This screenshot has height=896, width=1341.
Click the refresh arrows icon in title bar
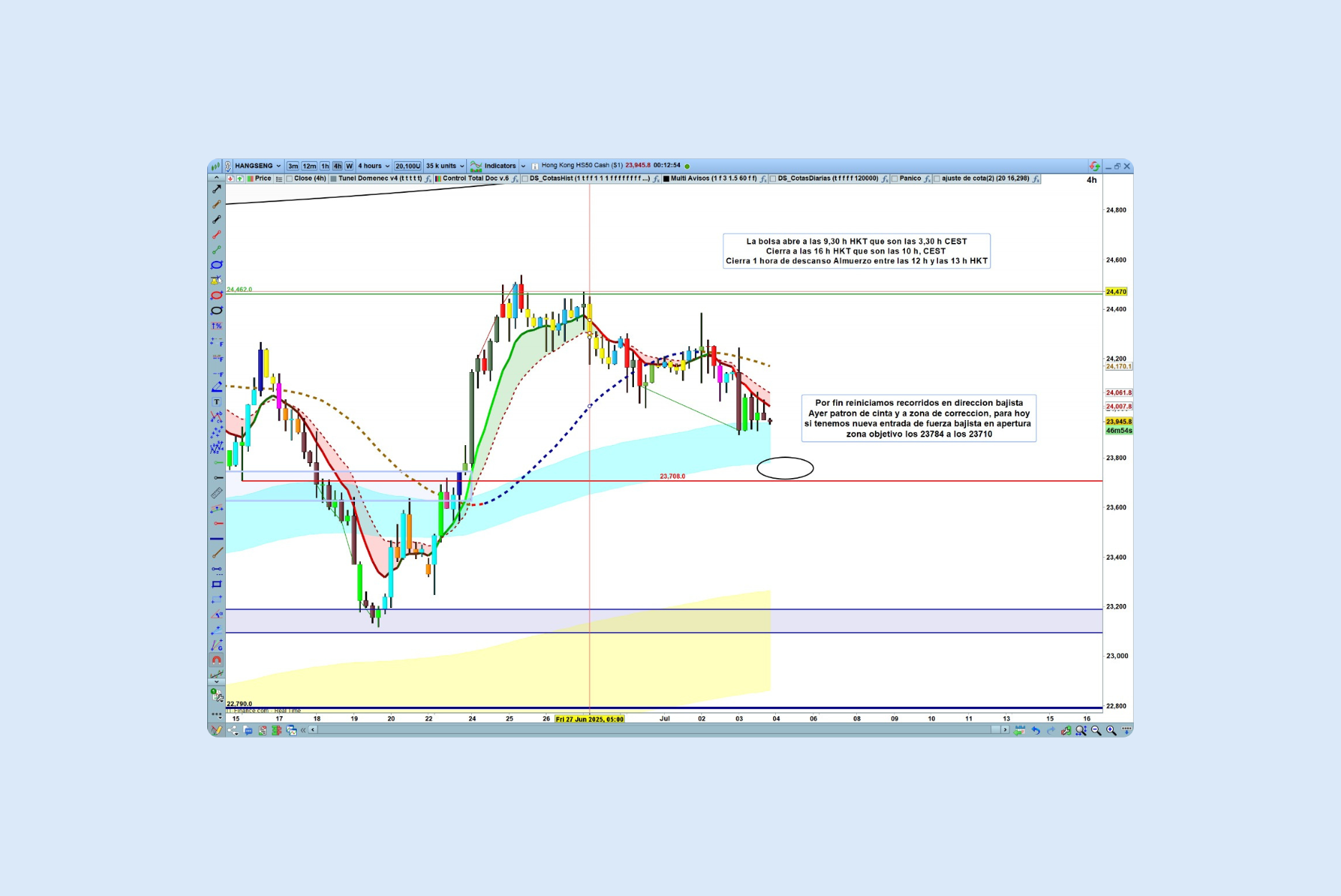pos(1094,166)
